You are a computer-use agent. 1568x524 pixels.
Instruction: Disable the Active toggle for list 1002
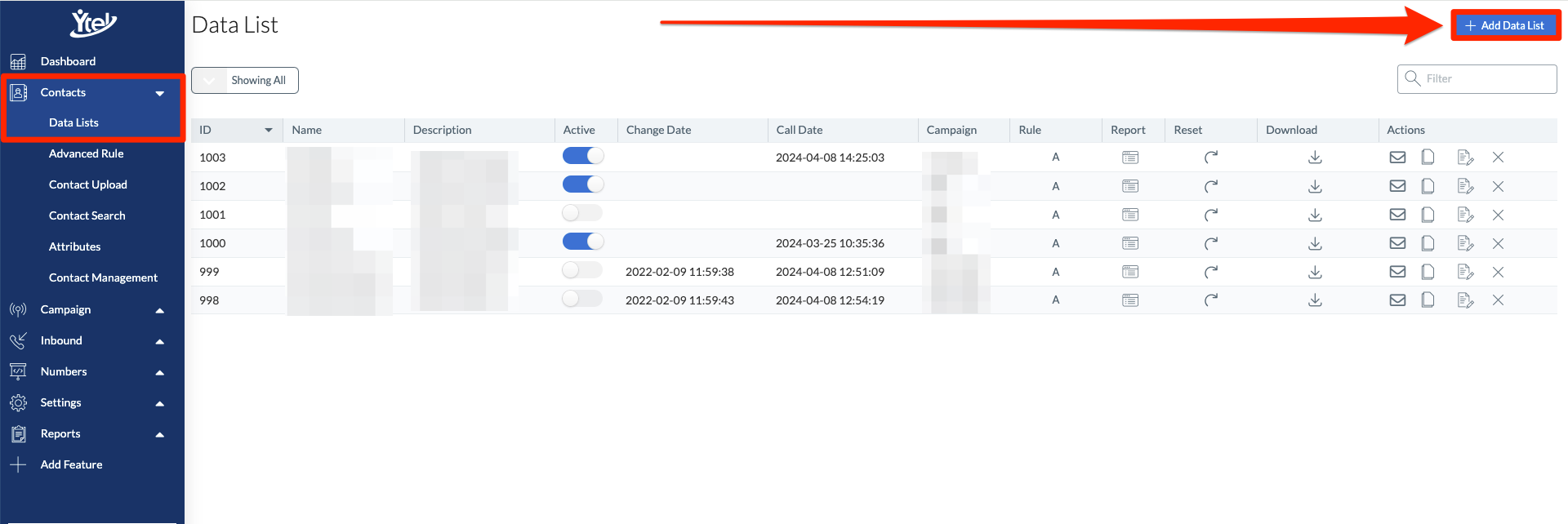point(583,184)
